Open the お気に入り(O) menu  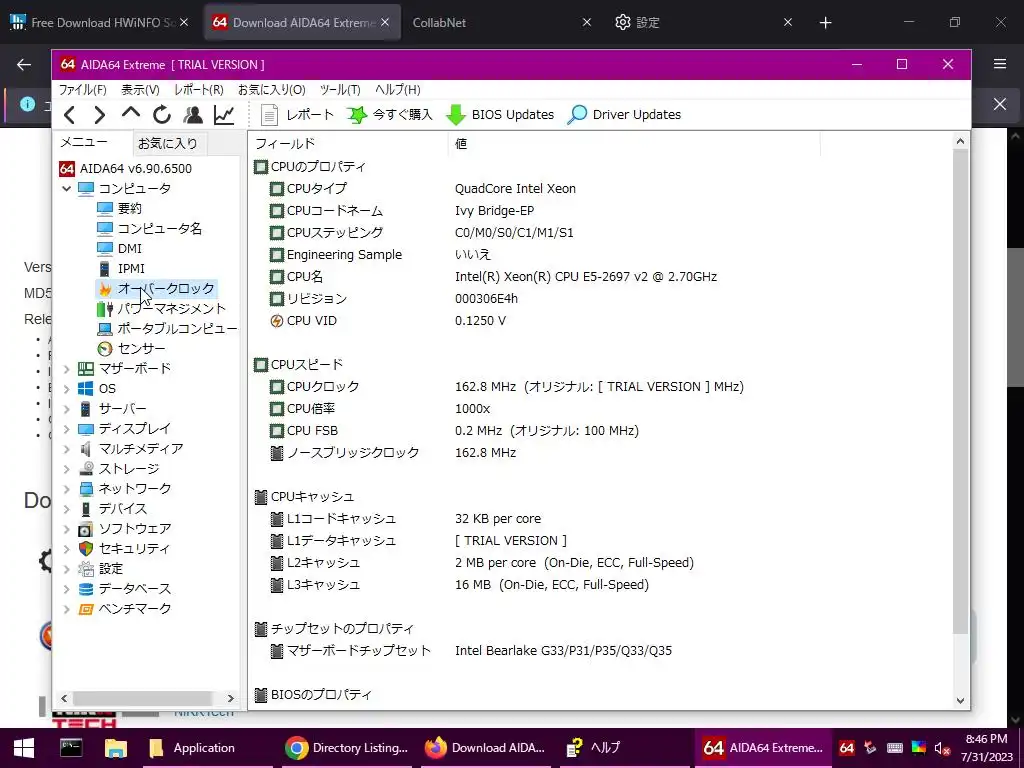tap(272, 89)
